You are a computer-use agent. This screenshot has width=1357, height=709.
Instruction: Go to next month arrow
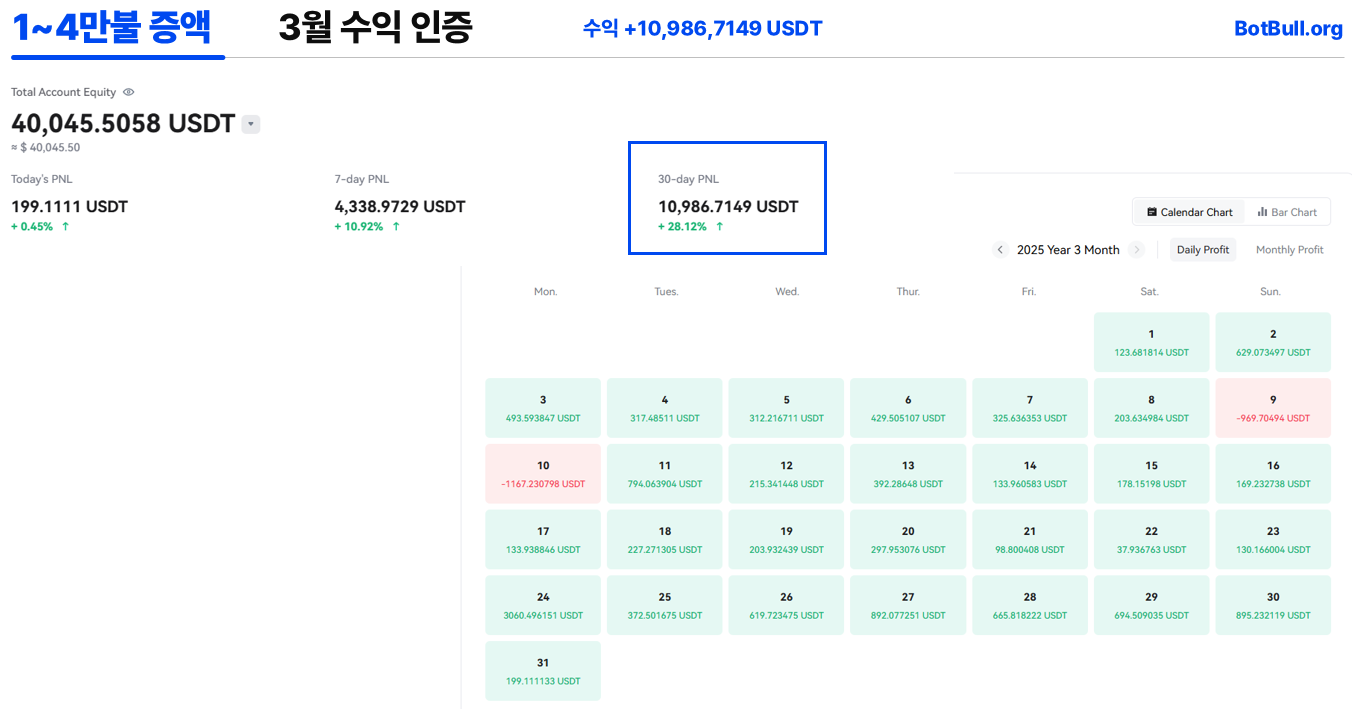[1136, 250]
